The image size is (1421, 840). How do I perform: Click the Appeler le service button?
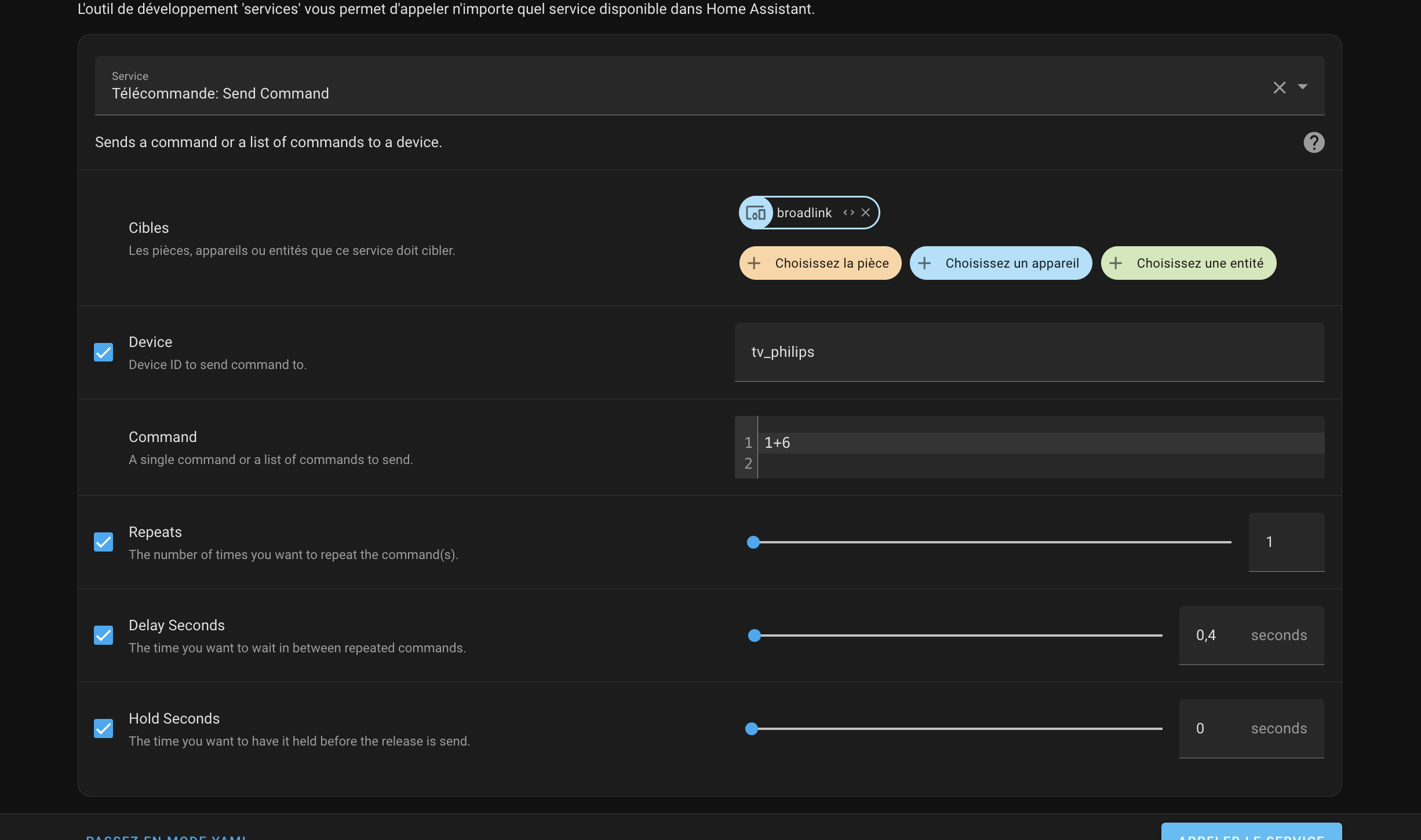[x=1251, y=834]
